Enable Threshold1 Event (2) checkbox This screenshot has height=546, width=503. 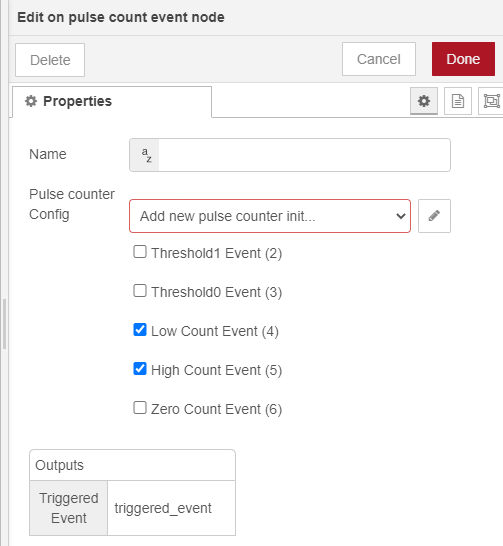click(x=140, y=252)
